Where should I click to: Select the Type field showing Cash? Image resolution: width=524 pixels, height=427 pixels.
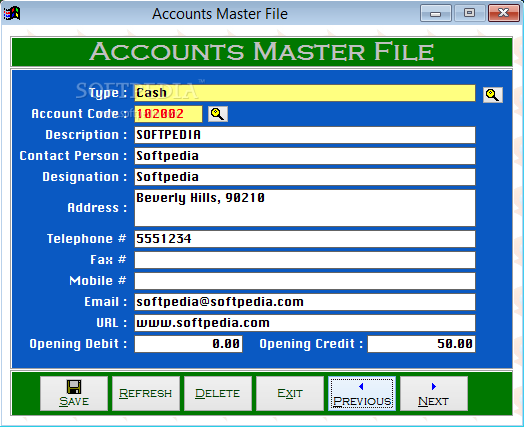point(305,93)
